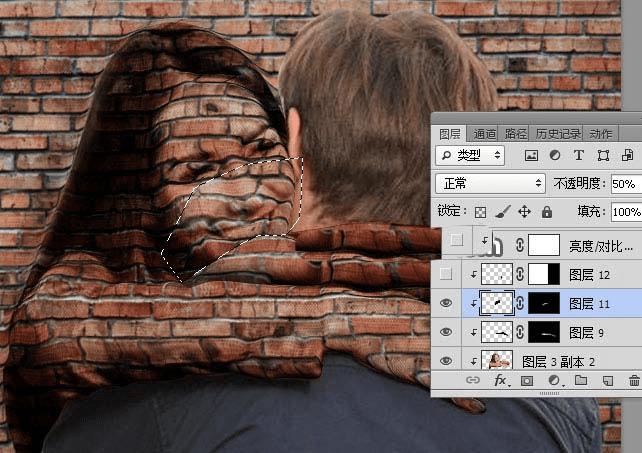Screen dimensions: 642x453
Task: Click clipping arrow icon of 图层 3 副本 2
Action: 473,361
